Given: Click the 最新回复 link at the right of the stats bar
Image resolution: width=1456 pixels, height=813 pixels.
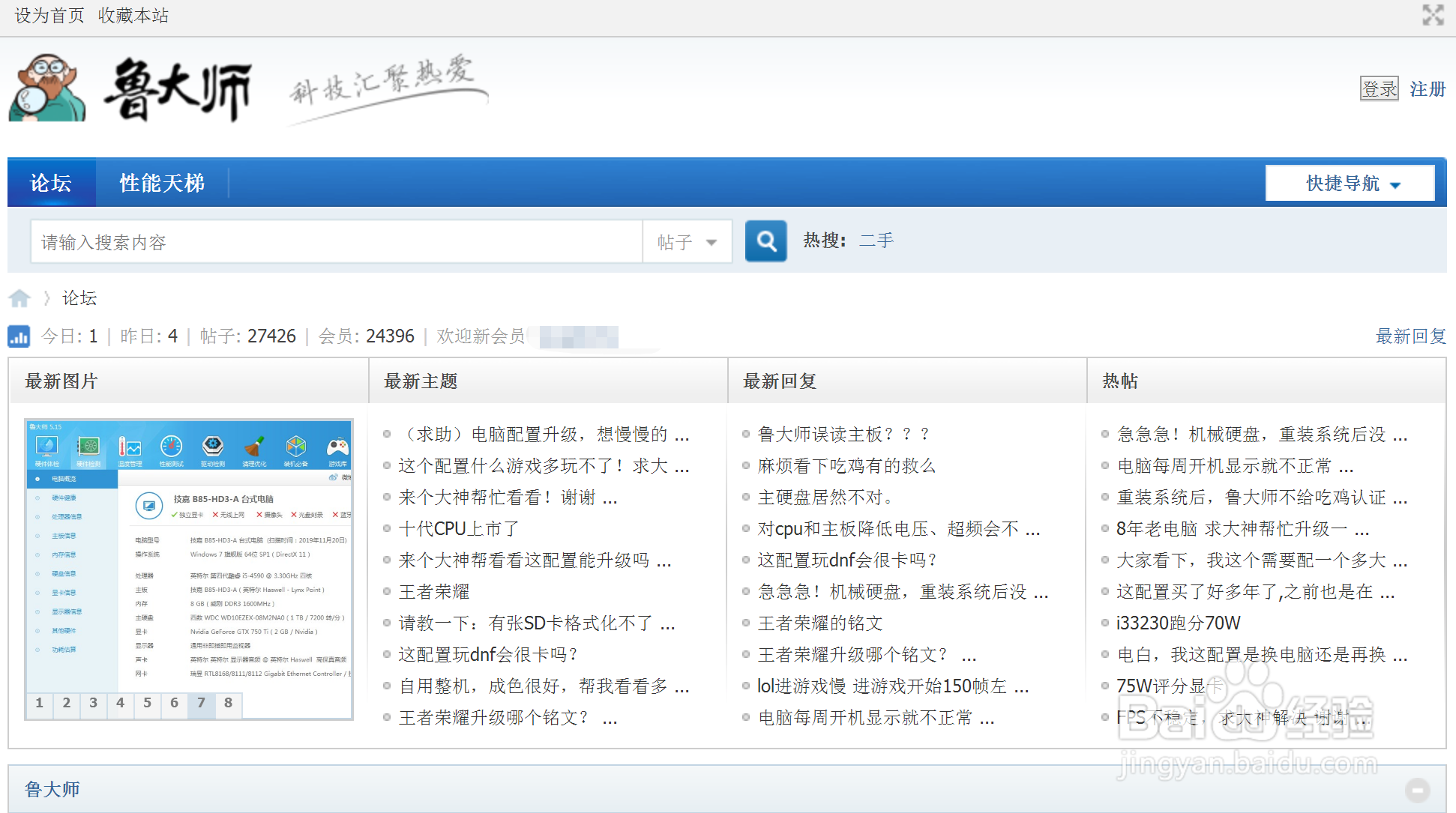Looking at the screenshot, I should [1410, 336].
